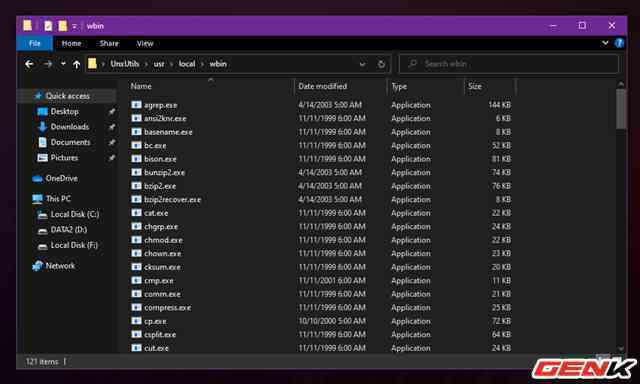This screenshot has width=640, height=384.
Task: Click the comm.exe file name
Action: tap(162, 294)
